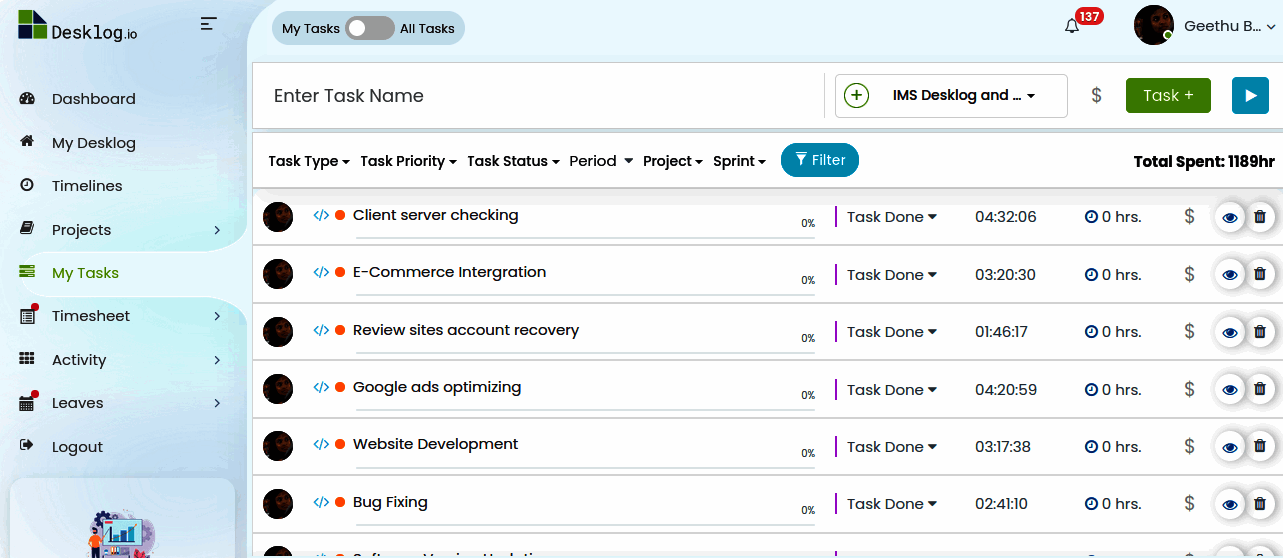Click trash icon for Bug Fixing task
Screen dimensions: 1283x558
[x=1260, y=504]
